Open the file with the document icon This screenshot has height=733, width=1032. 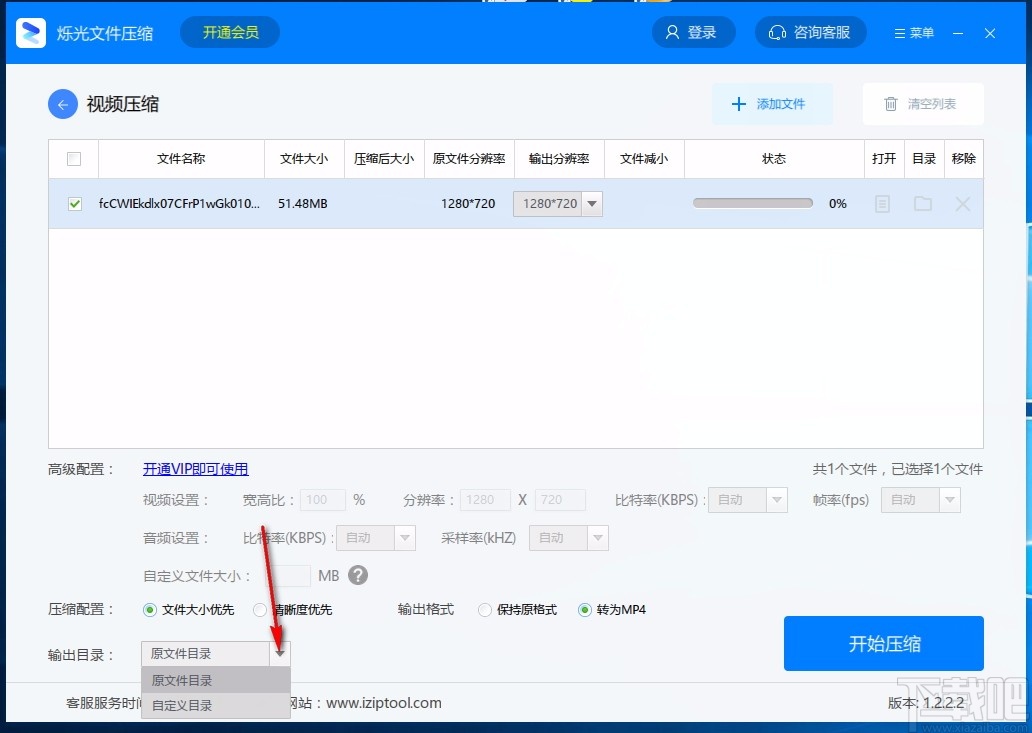pyautogui.click(x=884, y=203)
